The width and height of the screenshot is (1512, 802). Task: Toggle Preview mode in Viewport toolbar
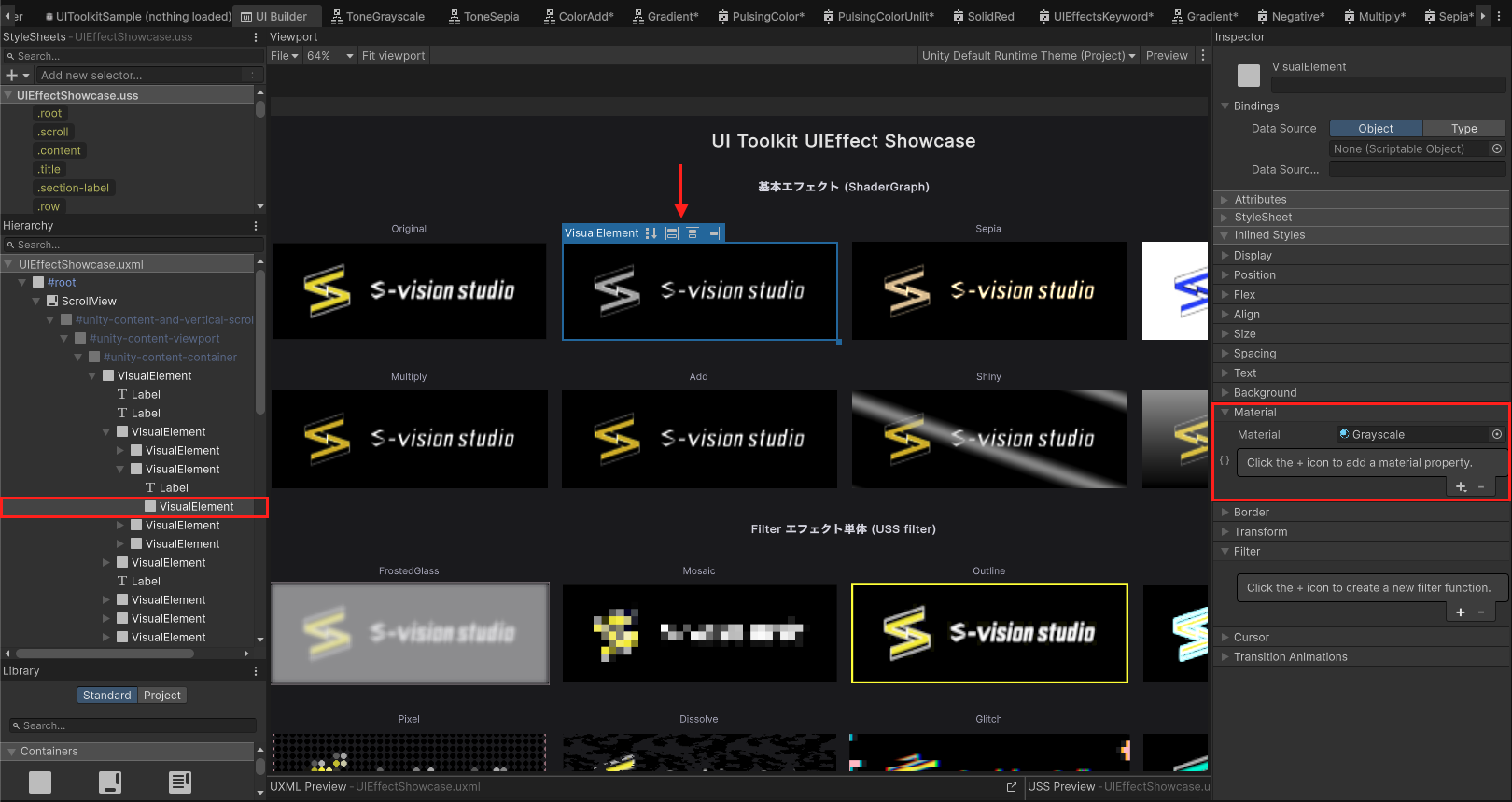tap(1167, 56)
